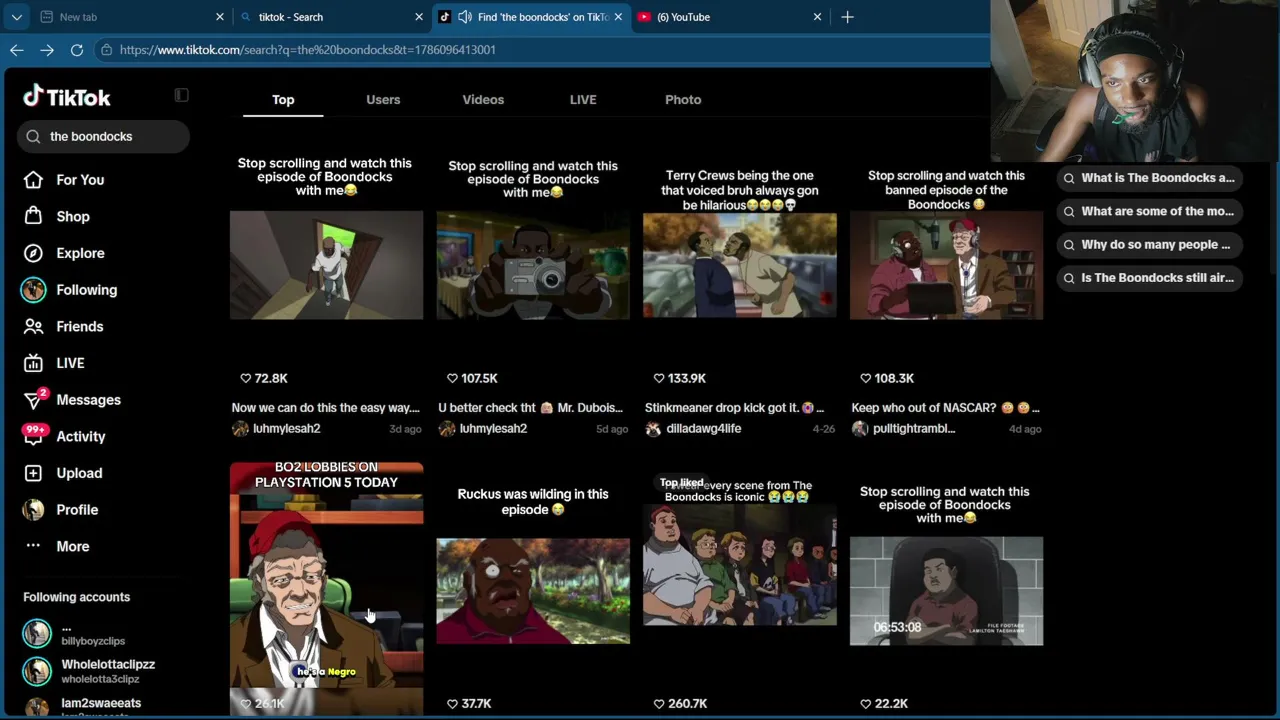This screenshot has height=720, width=1280.
Task: Click the TikTok search box
Action: (103, 137)
